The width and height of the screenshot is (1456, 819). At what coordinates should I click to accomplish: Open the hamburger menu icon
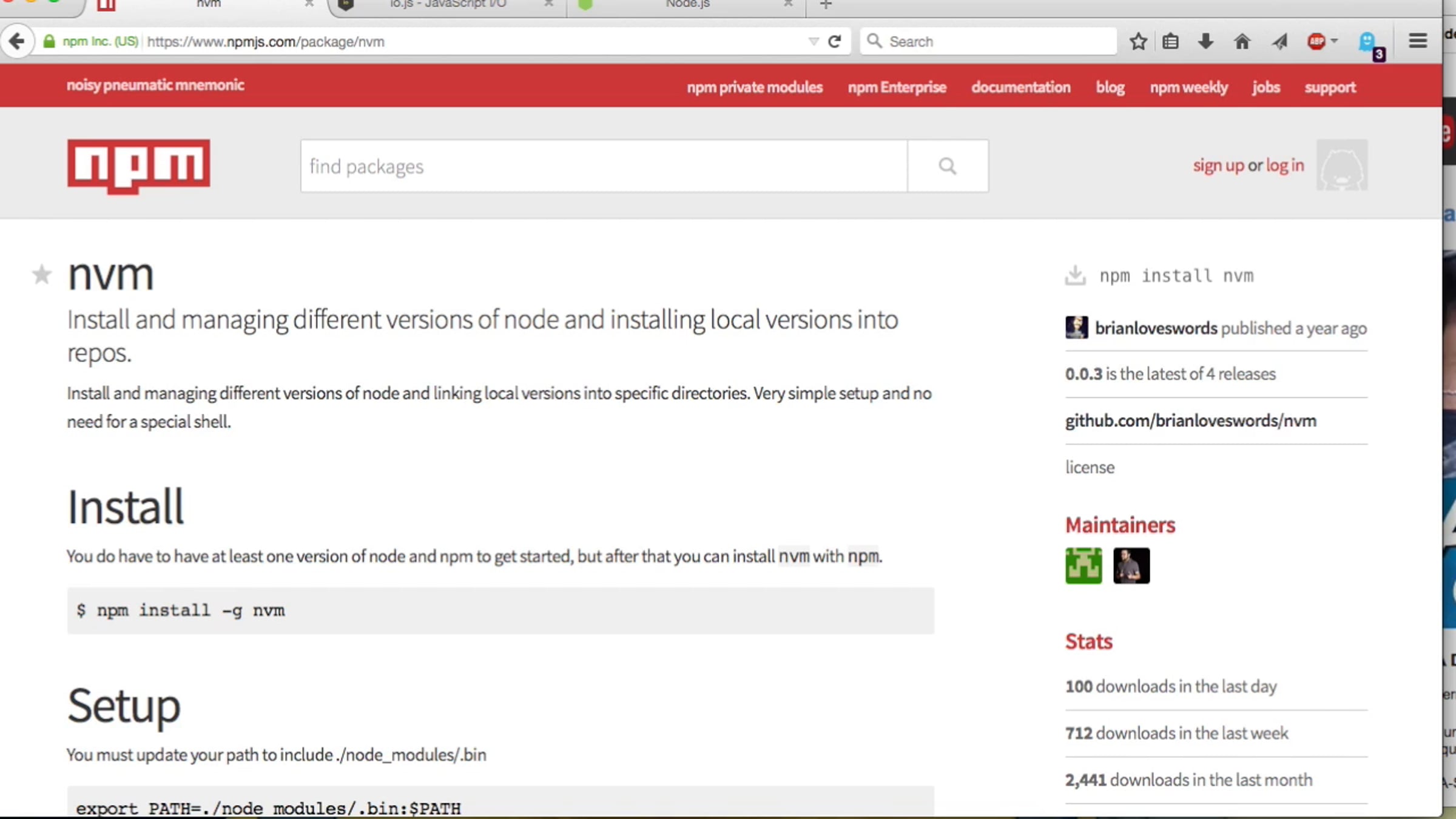click(1417, 41)
